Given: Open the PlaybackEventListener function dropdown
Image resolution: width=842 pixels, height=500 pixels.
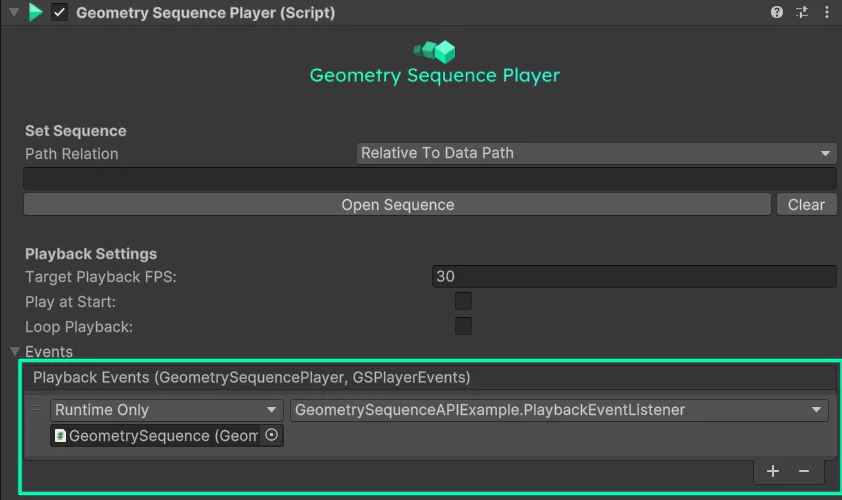Looking at the screenshot, I should coord(559,410).
